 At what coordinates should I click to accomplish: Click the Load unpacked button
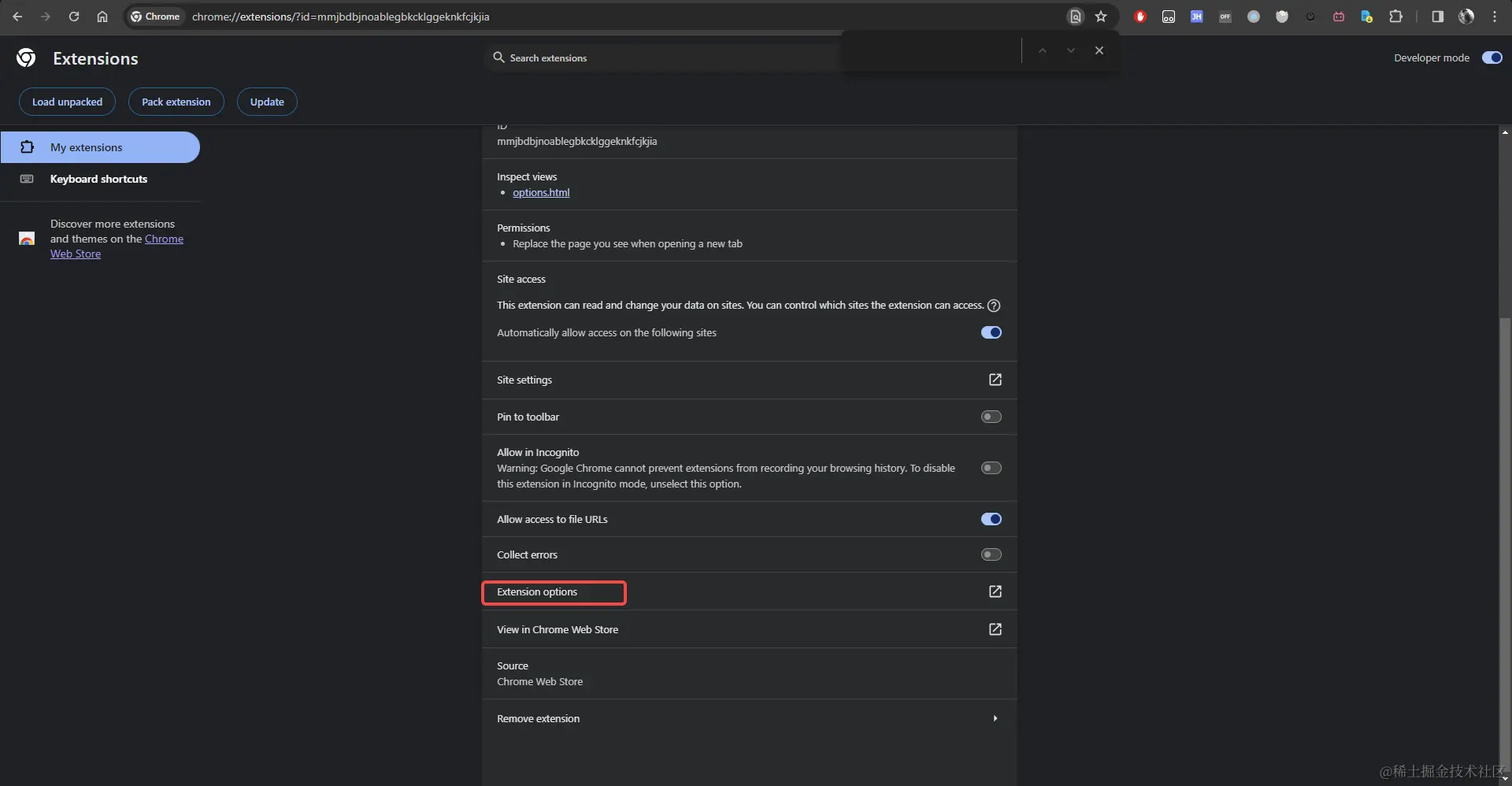pyautogui.click(x=67, y=102)
